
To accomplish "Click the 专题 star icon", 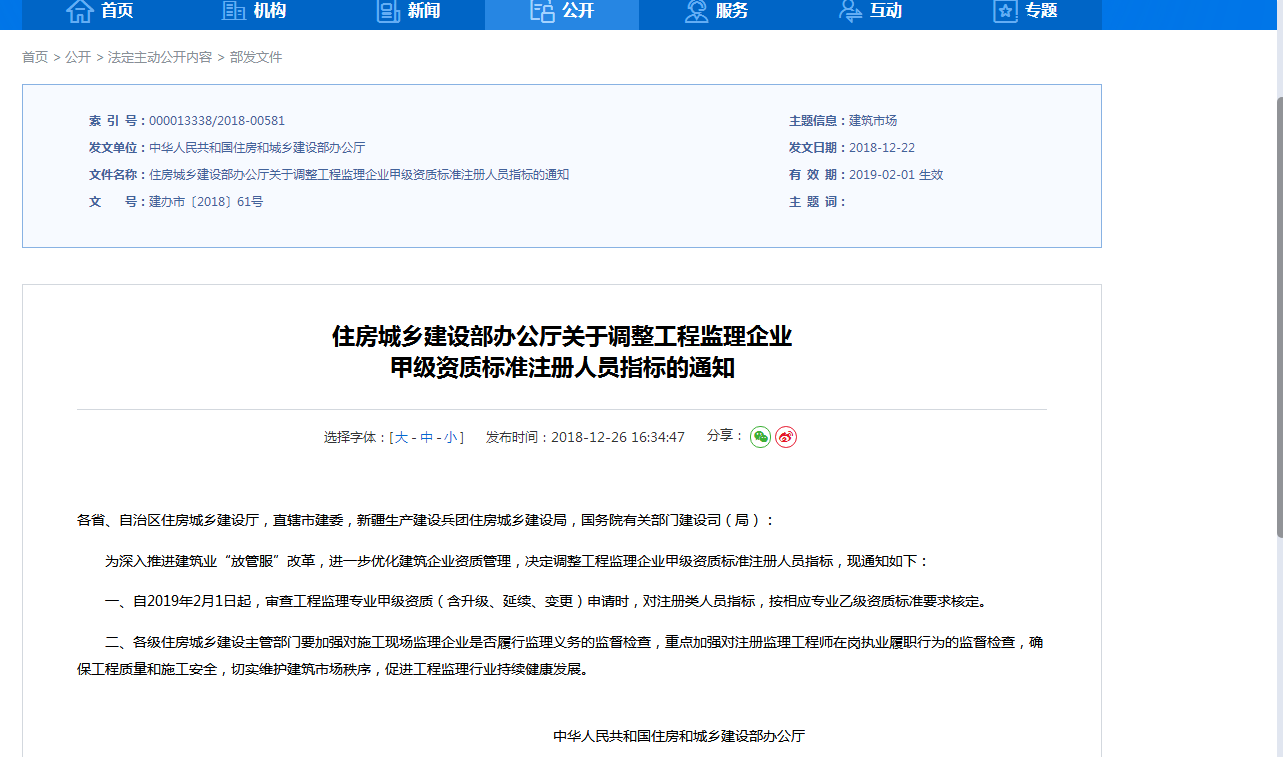I will pos(1005,11).
